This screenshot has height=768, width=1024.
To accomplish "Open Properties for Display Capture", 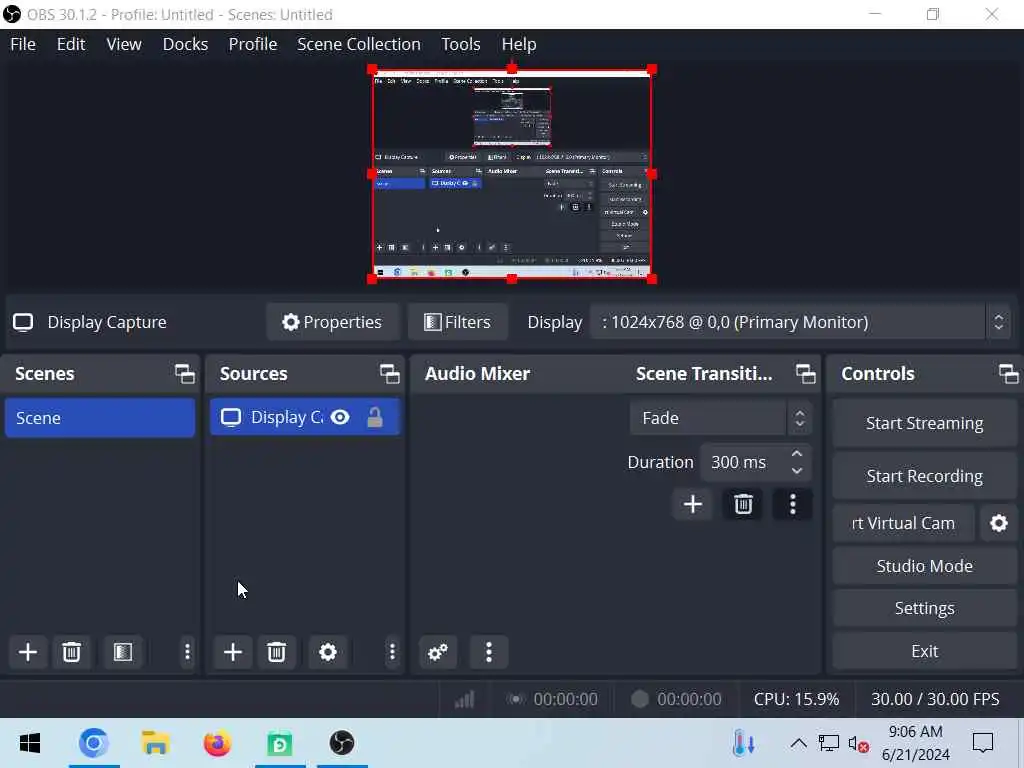I will click(x=332, y=323).
